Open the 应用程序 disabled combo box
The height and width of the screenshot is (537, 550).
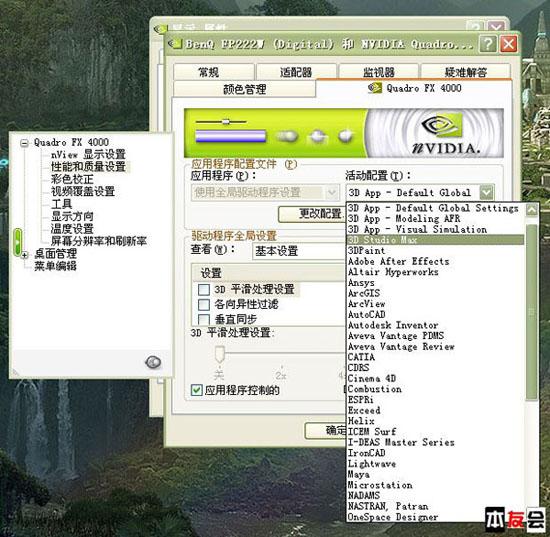[x=265, y=192]
